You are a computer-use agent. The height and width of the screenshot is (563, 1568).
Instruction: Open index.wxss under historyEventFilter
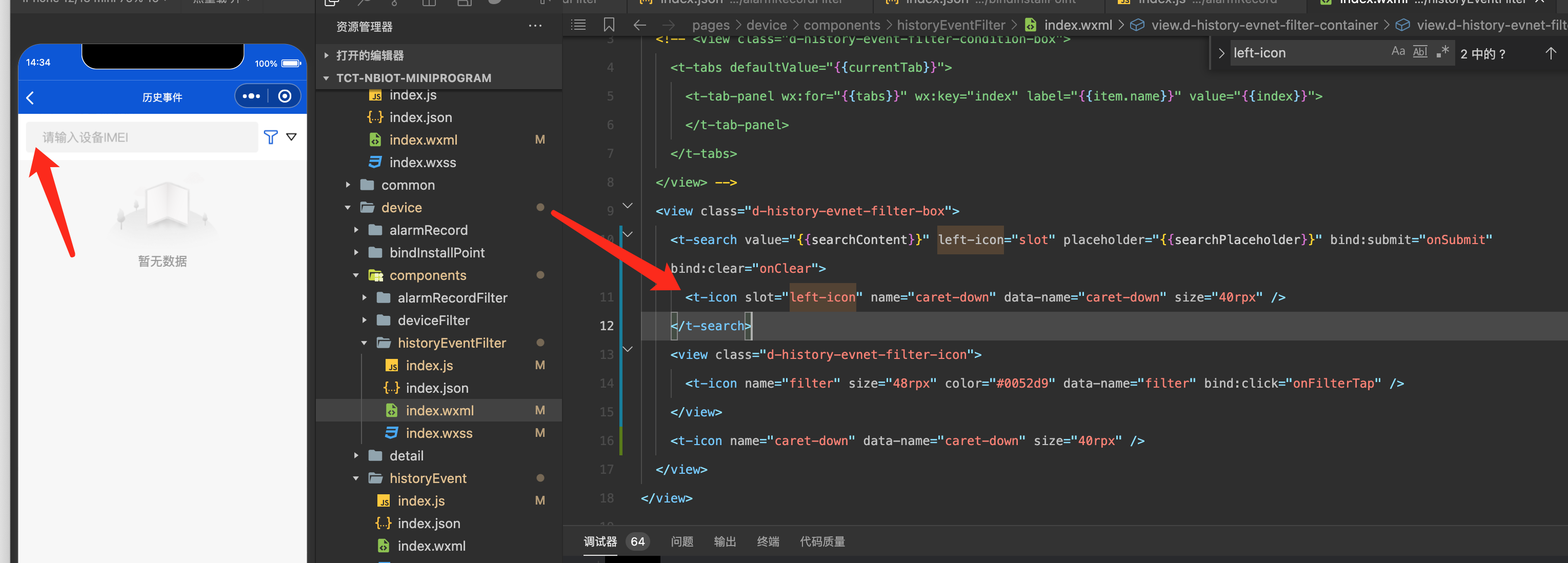coord(439,433)
